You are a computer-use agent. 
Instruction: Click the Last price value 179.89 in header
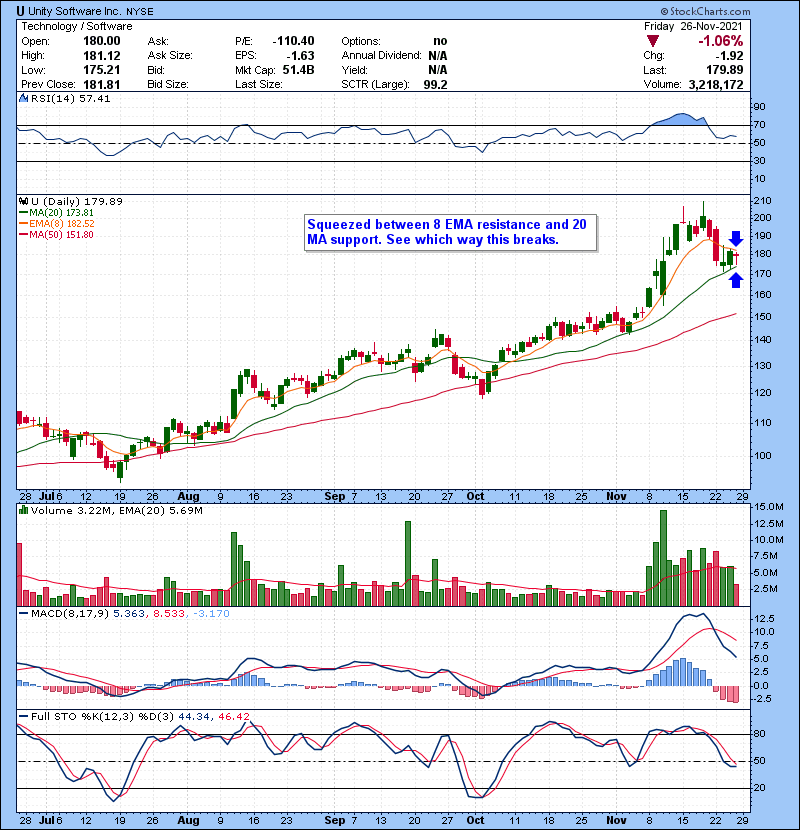pos(724,70)
